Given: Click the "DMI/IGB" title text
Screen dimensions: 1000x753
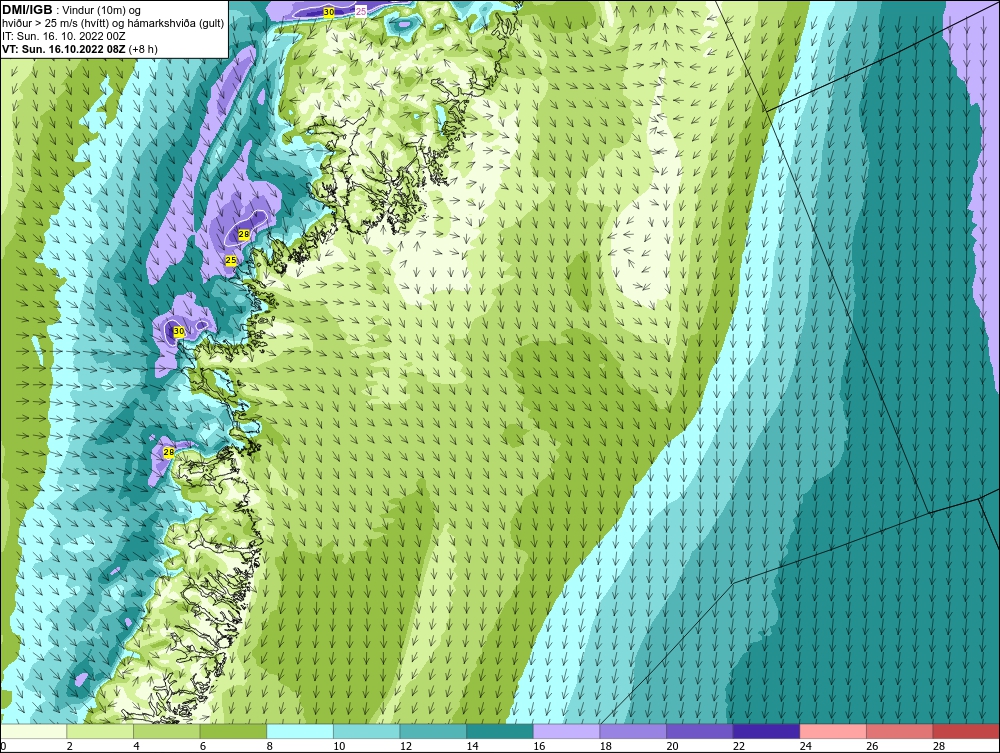Looking at the screenshot, I should (27, 10).
